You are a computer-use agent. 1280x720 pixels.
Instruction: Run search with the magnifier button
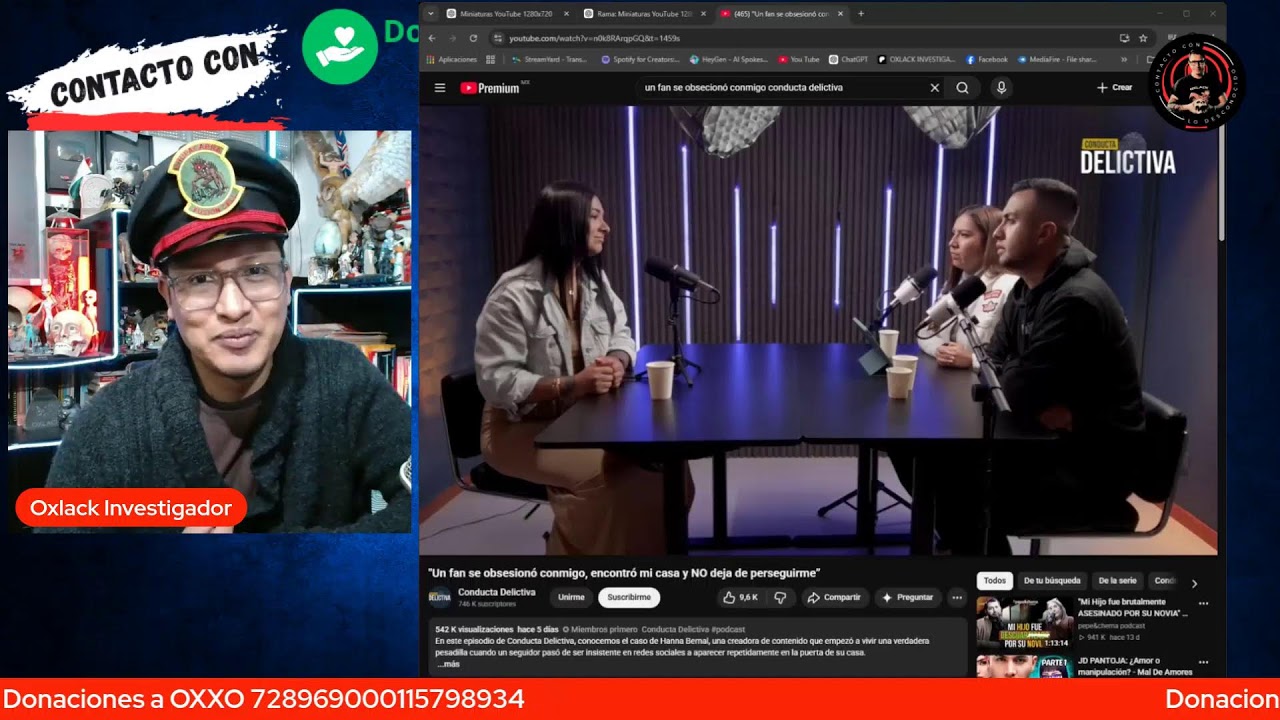point(962,88)
